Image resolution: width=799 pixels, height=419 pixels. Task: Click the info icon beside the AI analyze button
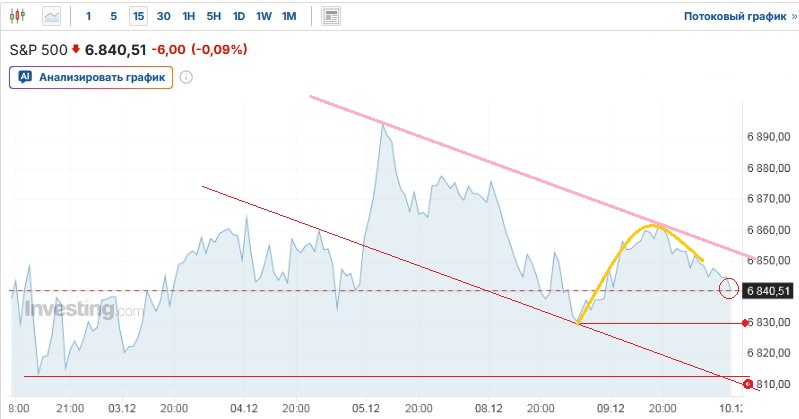[186, 77]
